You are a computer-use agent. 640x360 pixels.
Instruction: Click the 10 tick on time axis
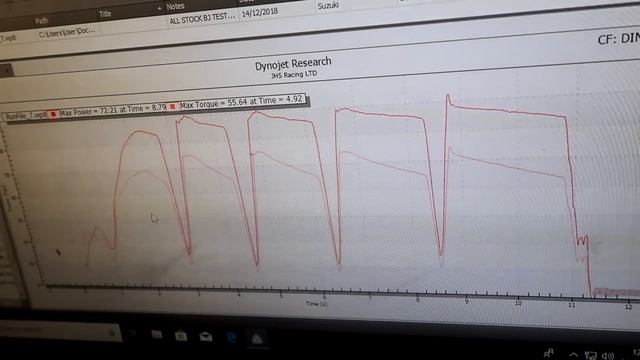518,303
